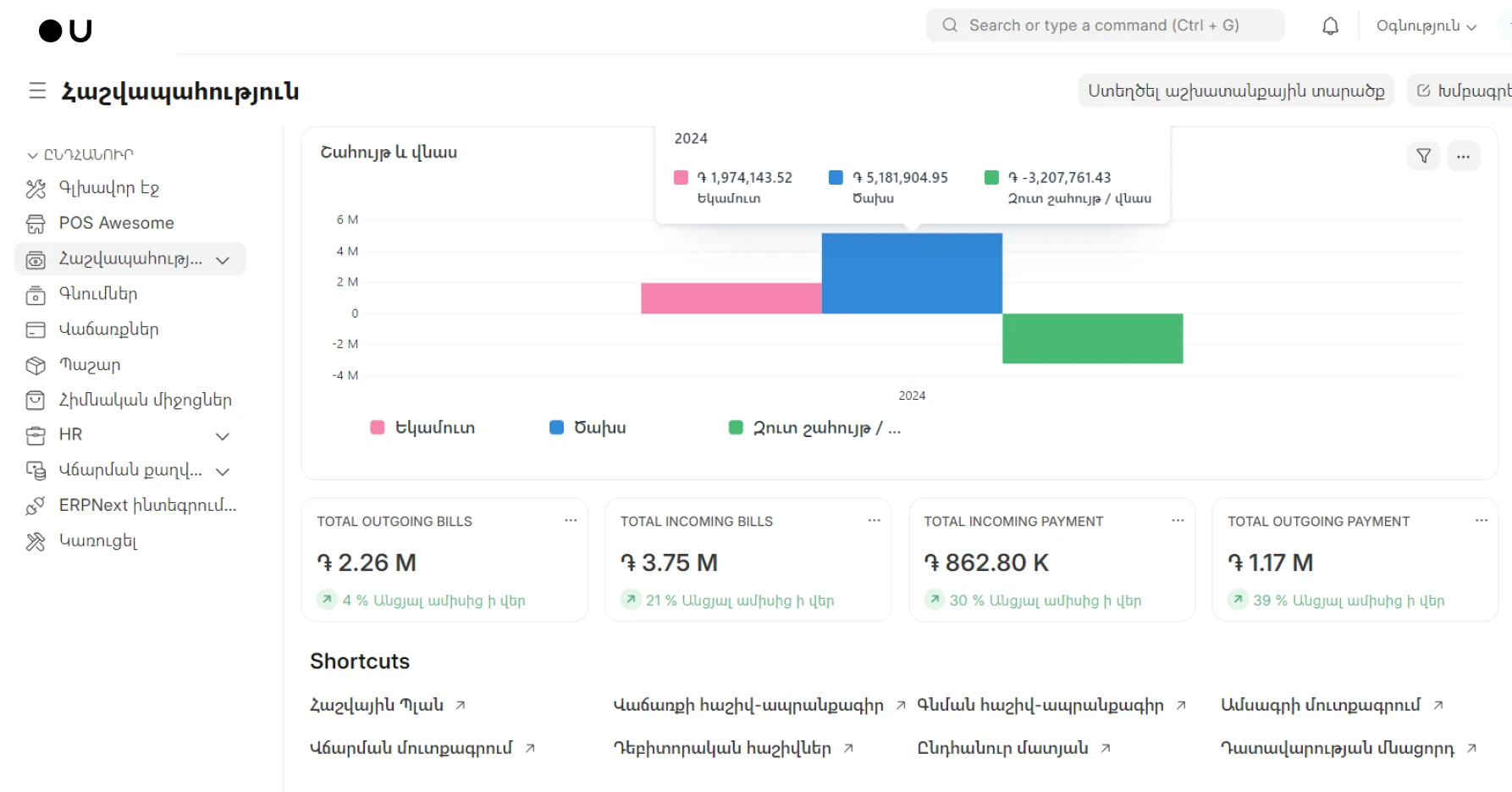1512x792 pixels.
Task: Open Total Outgoing Bills card ellipsis menu
Action: [x=571, y=520]
